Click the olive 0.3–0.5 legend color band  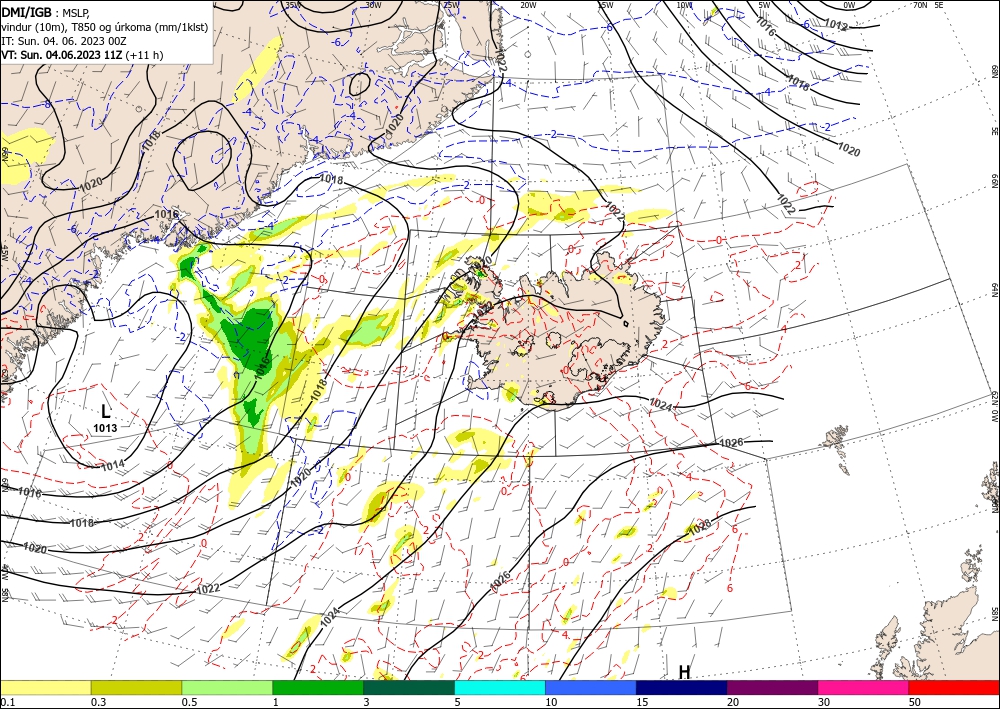point(136,687)
